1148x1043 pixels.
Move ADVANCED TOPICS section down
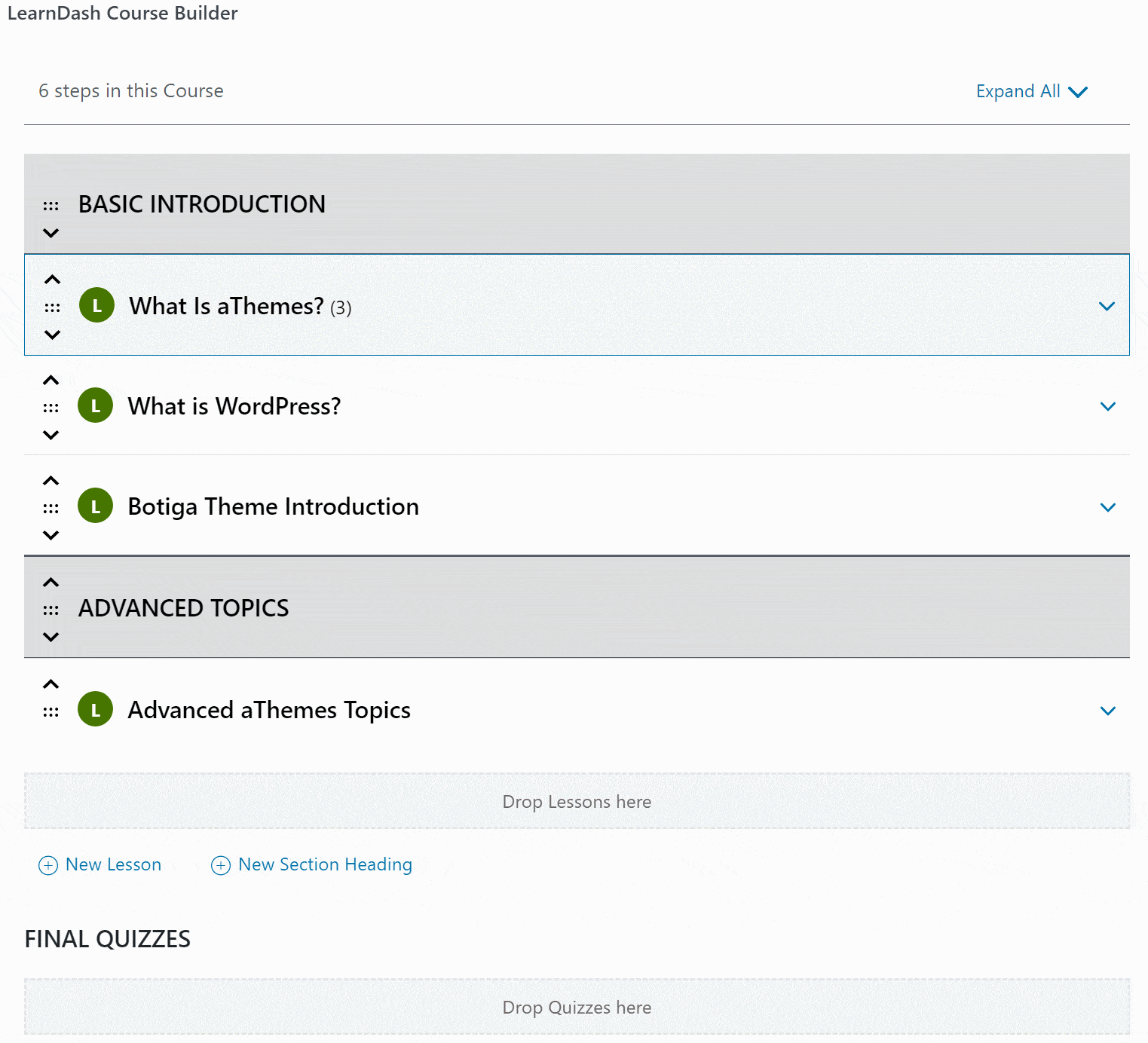click(x=51, y=637)
